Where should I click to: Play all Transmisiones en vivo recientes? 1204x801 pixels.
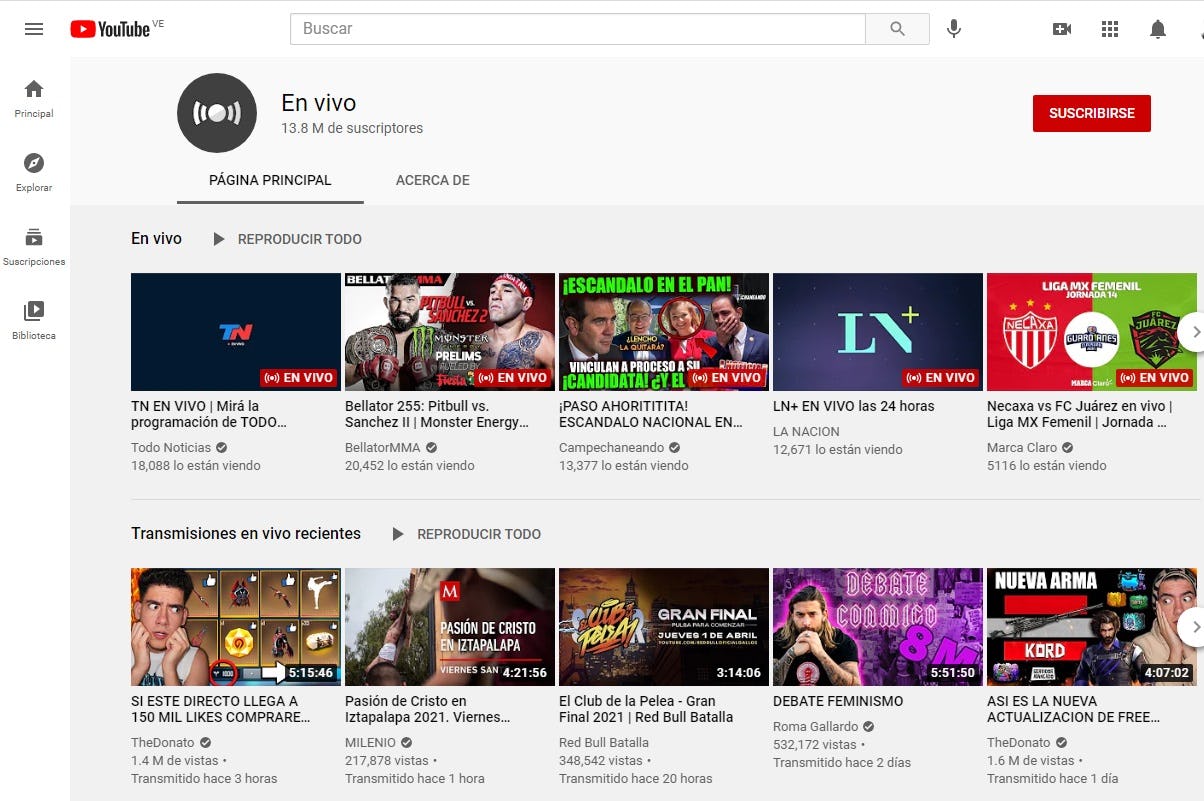(467, 534)
